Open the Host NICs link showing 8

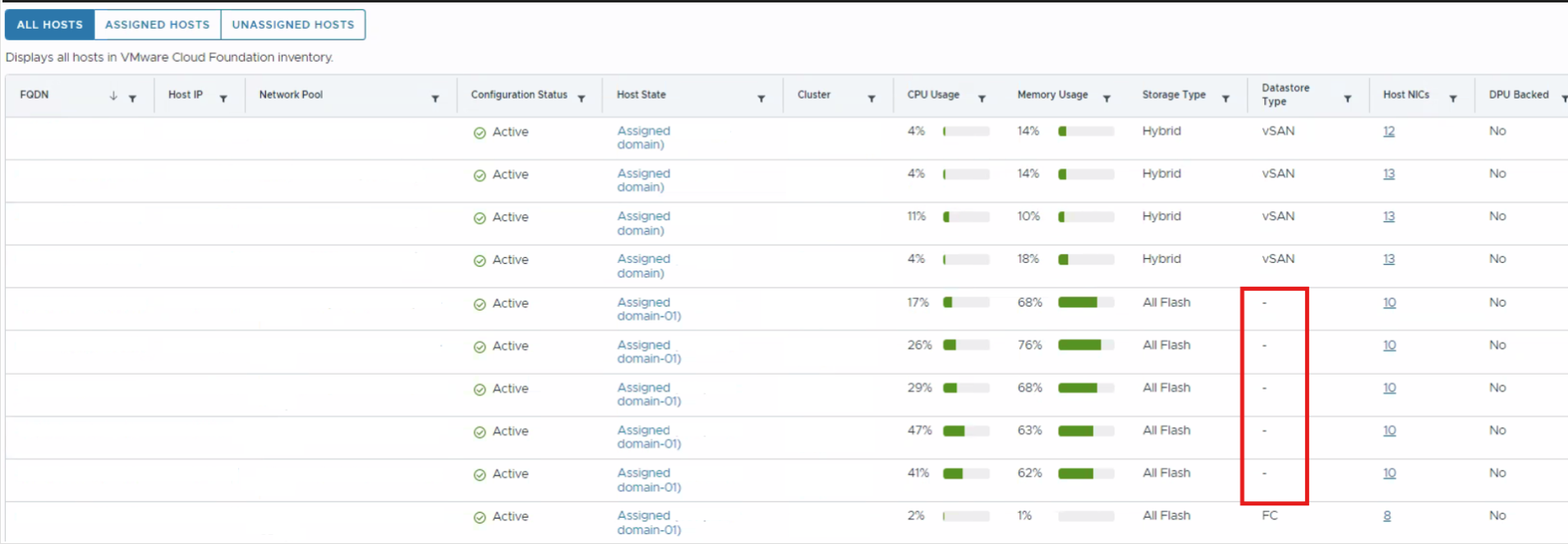tap(1387, 516)
